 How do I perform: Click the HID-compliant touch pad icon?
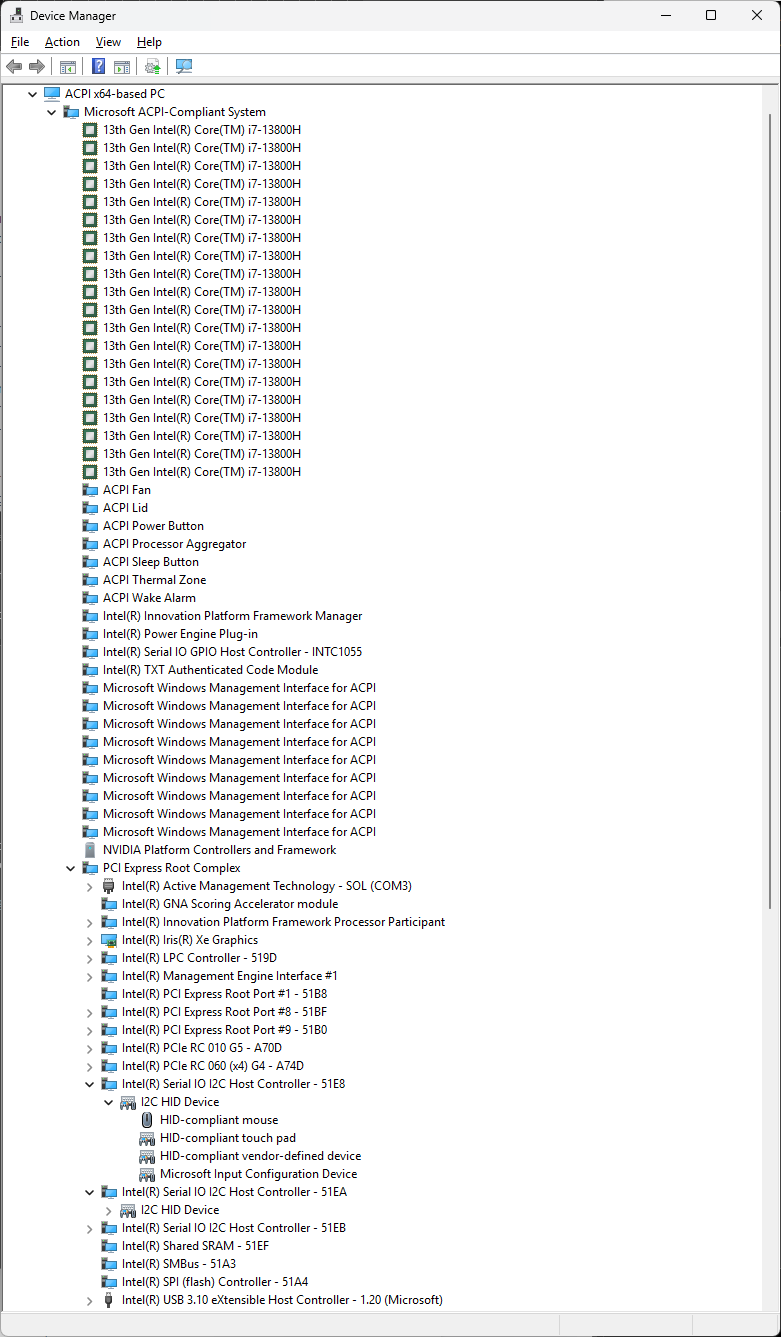click(x=148, y=1138)
